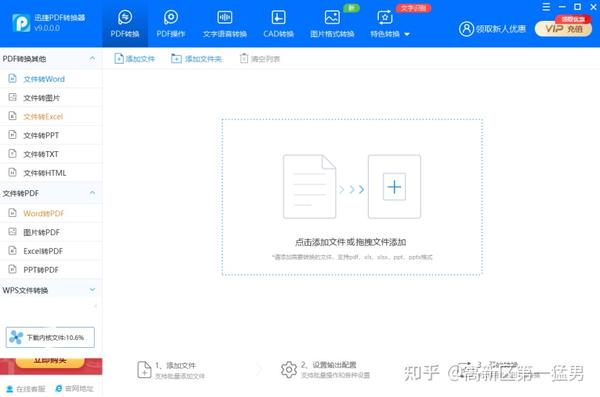Click the PDF操作 disc icon
This screenshot has width=600, height=397.
pyautogui.click(x=171, y=17)
